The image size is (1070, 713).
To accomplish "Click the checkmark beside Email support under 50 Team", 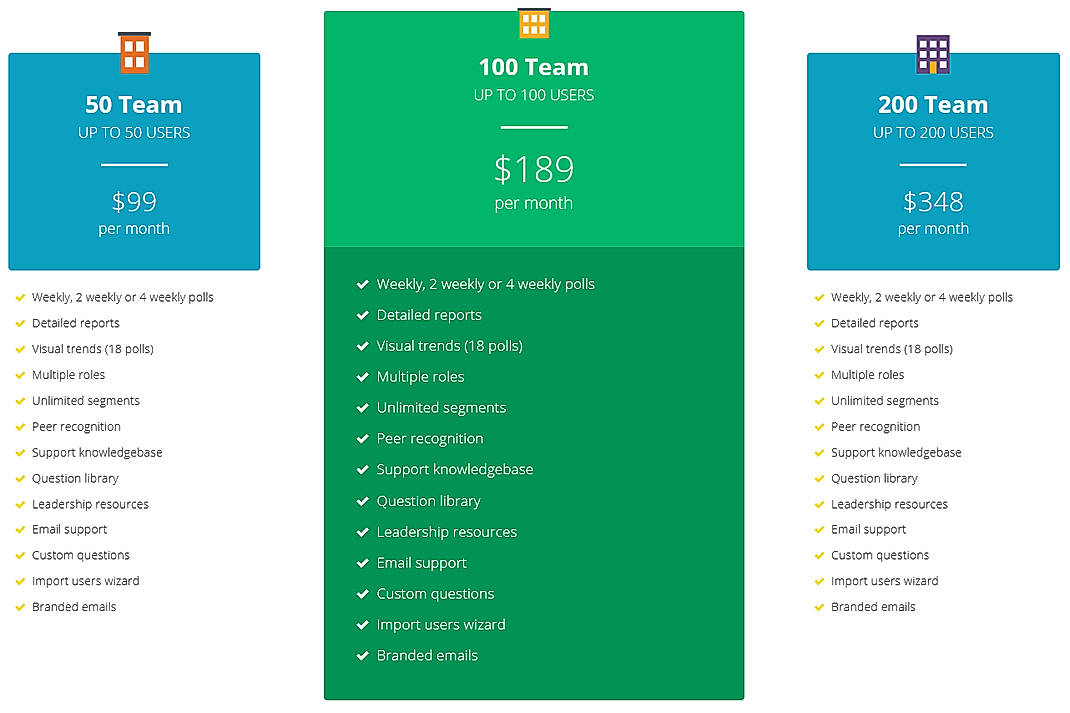I will [x=19, y=529].
